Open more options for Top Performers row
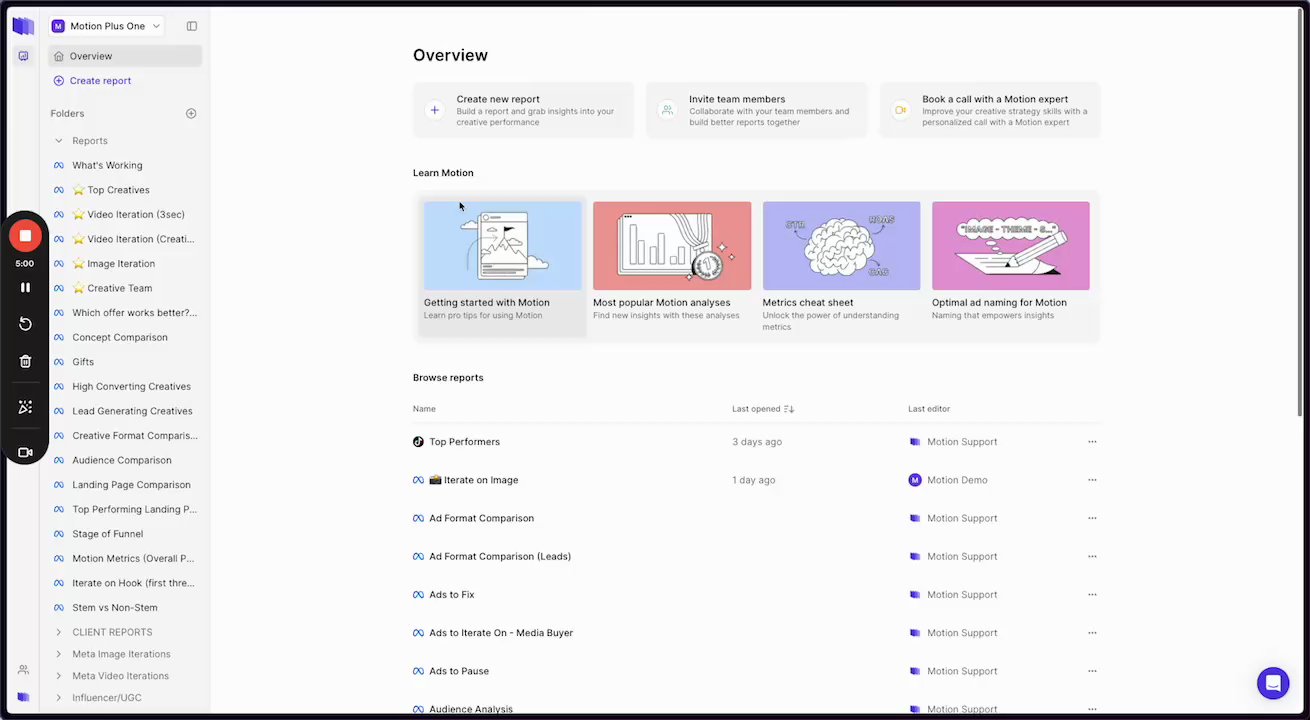The image size is (1310, 720). pyautogui.click(x=1092, y=442)
